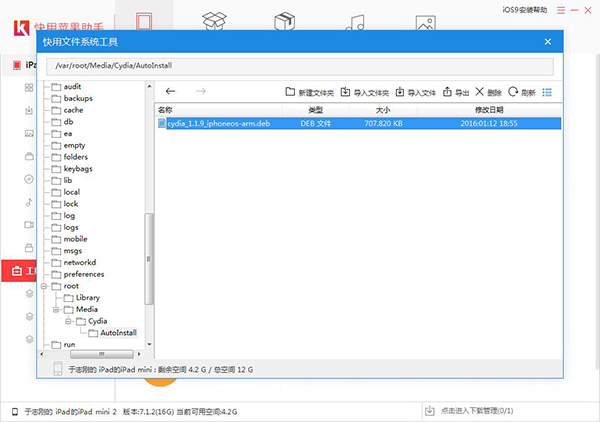Toggle the list view mode icon

(x=547, y=92)
